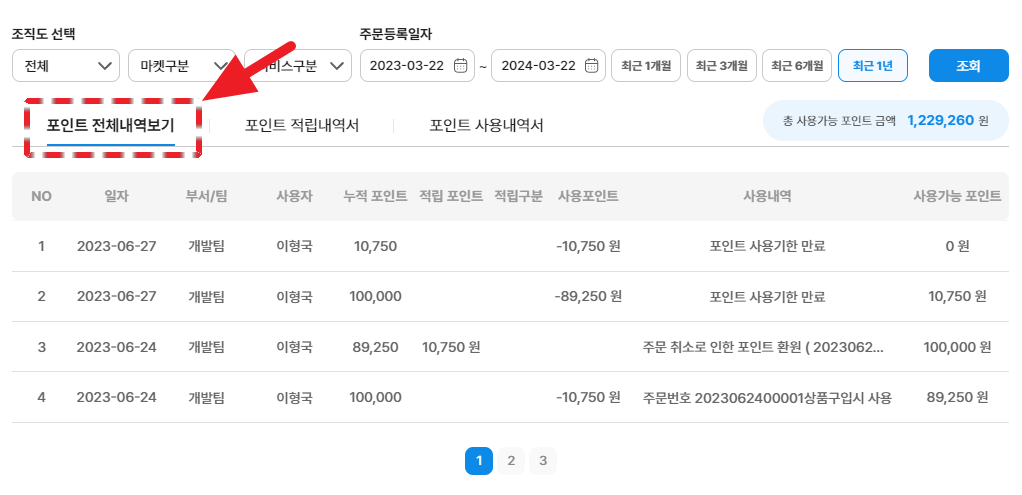Choose the 최근 6개월 range button
This screenshot has height=495, width=1022.
[797, 66]
